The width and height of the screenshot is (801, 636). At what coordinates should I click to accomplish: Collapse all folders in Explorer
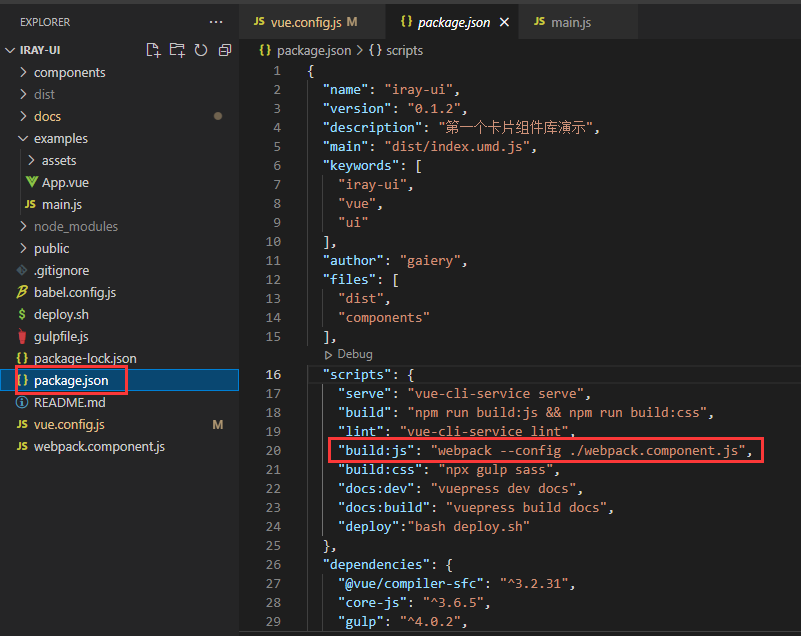[225, 50]
